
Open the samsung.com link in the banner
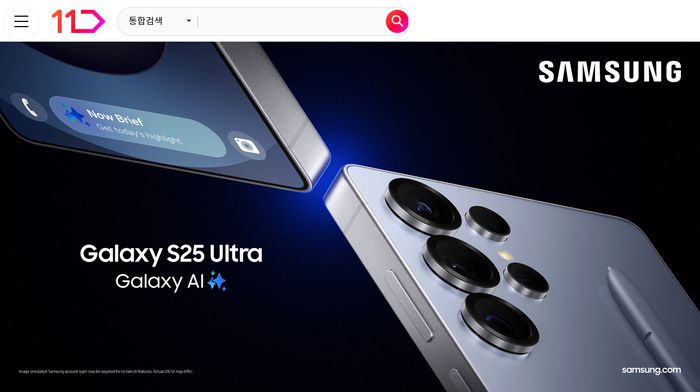click(x=651, y=370)
